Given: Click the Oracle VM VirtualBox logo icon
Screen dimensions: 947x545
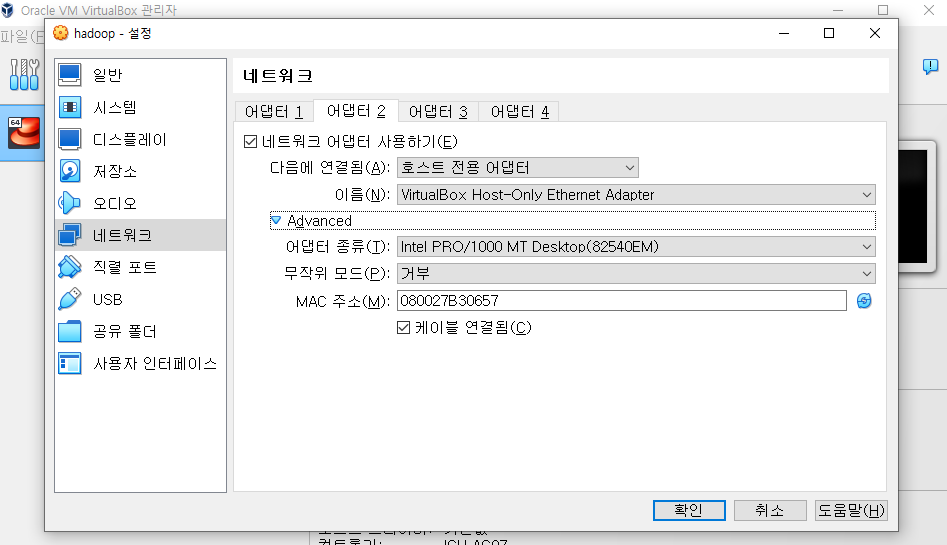Looking at the screenshot, I should (x=7, y=10).
